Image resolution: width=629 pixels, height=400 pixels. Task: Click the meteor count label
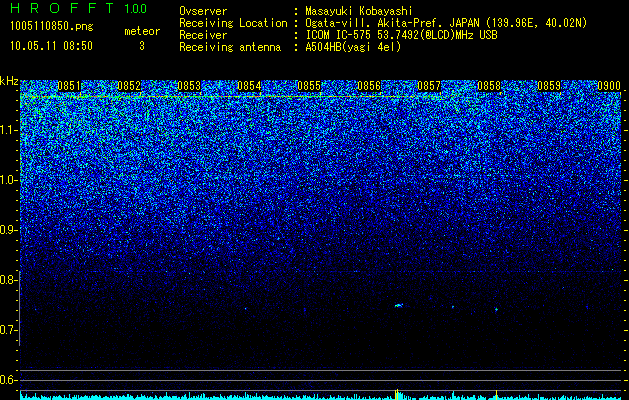142,31
